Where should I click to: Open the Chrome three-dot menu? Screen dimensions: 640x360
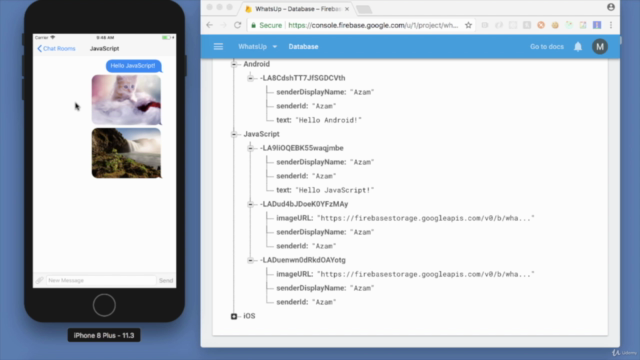(x=611, y=25)
